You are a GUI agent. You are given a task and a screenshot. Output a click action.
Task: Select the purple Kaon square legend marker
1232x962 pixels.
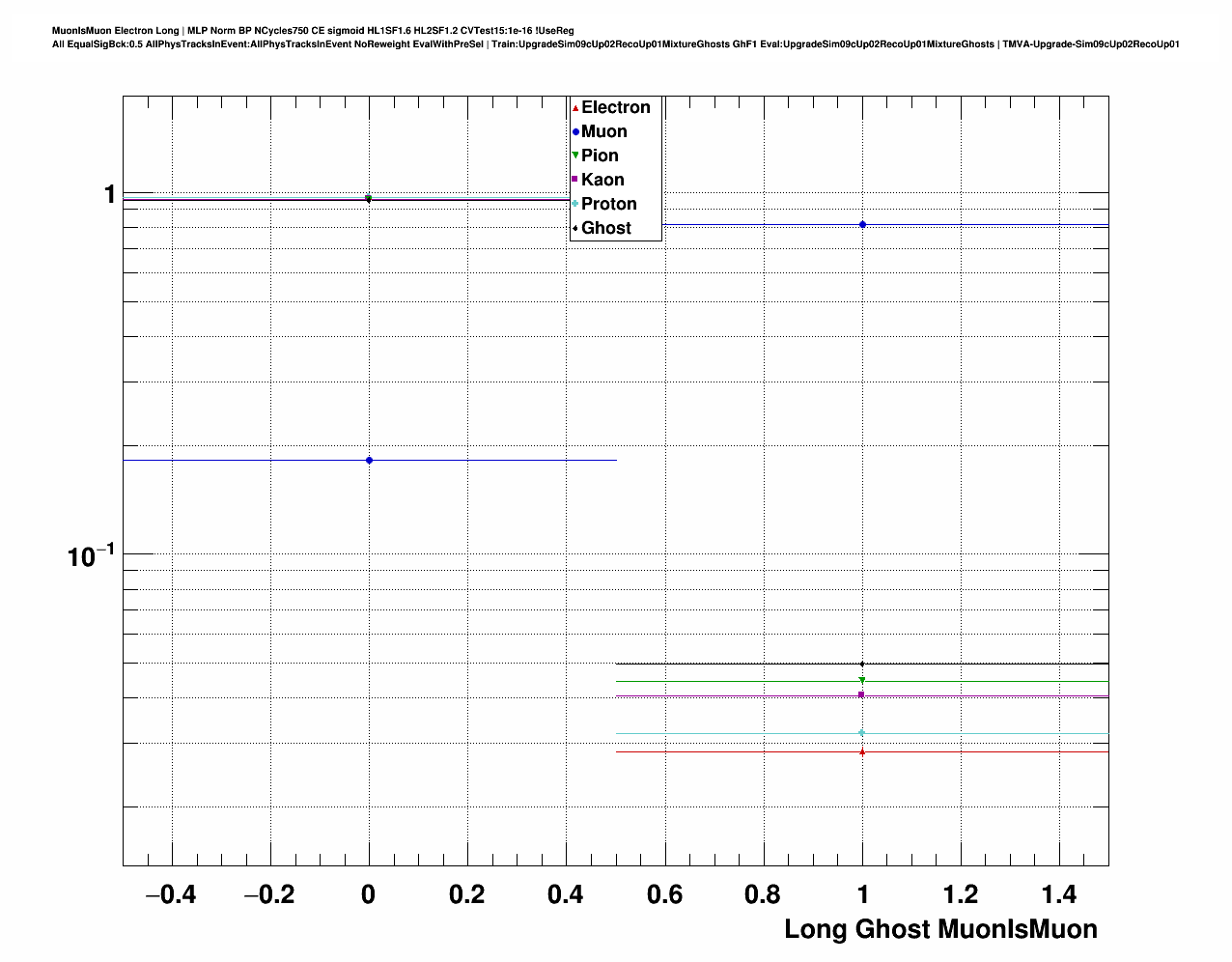[x=575, y=180]
